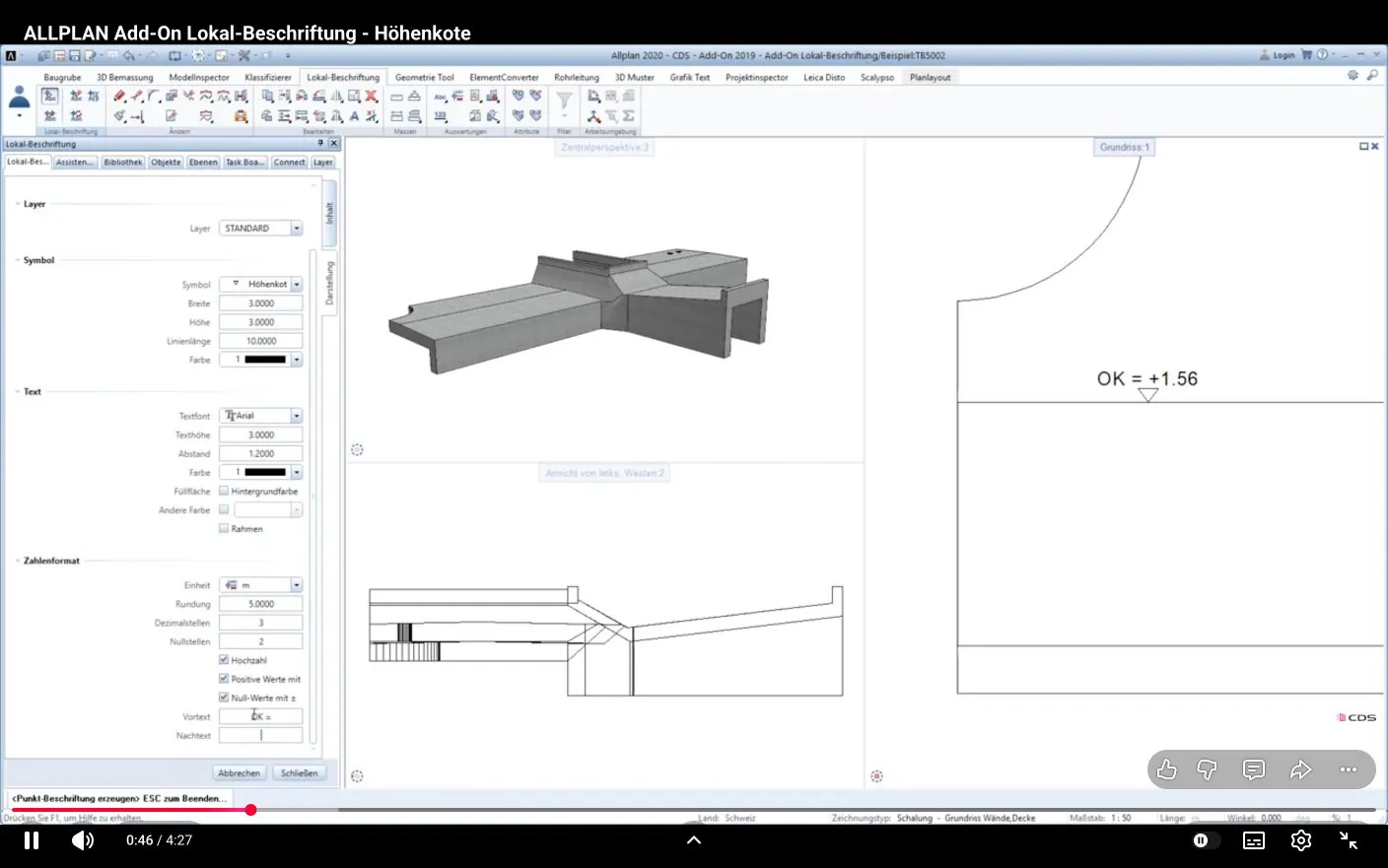The height and width of the screenshot is (868, 1388).
Task: Click the Filter funnel icon
Action: [x=564, y=100]
